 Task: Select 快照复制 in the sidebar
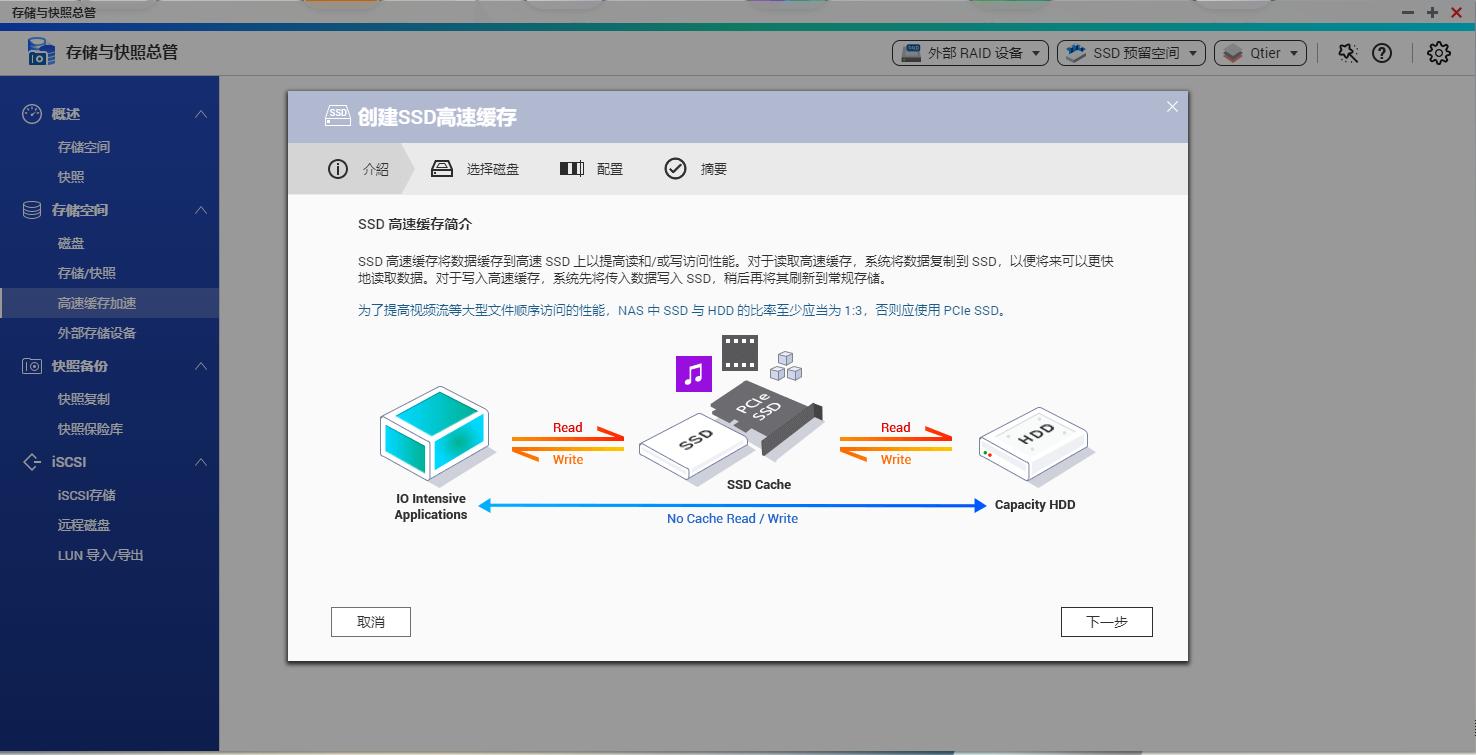pyautogui.click(x=84, y=398)
